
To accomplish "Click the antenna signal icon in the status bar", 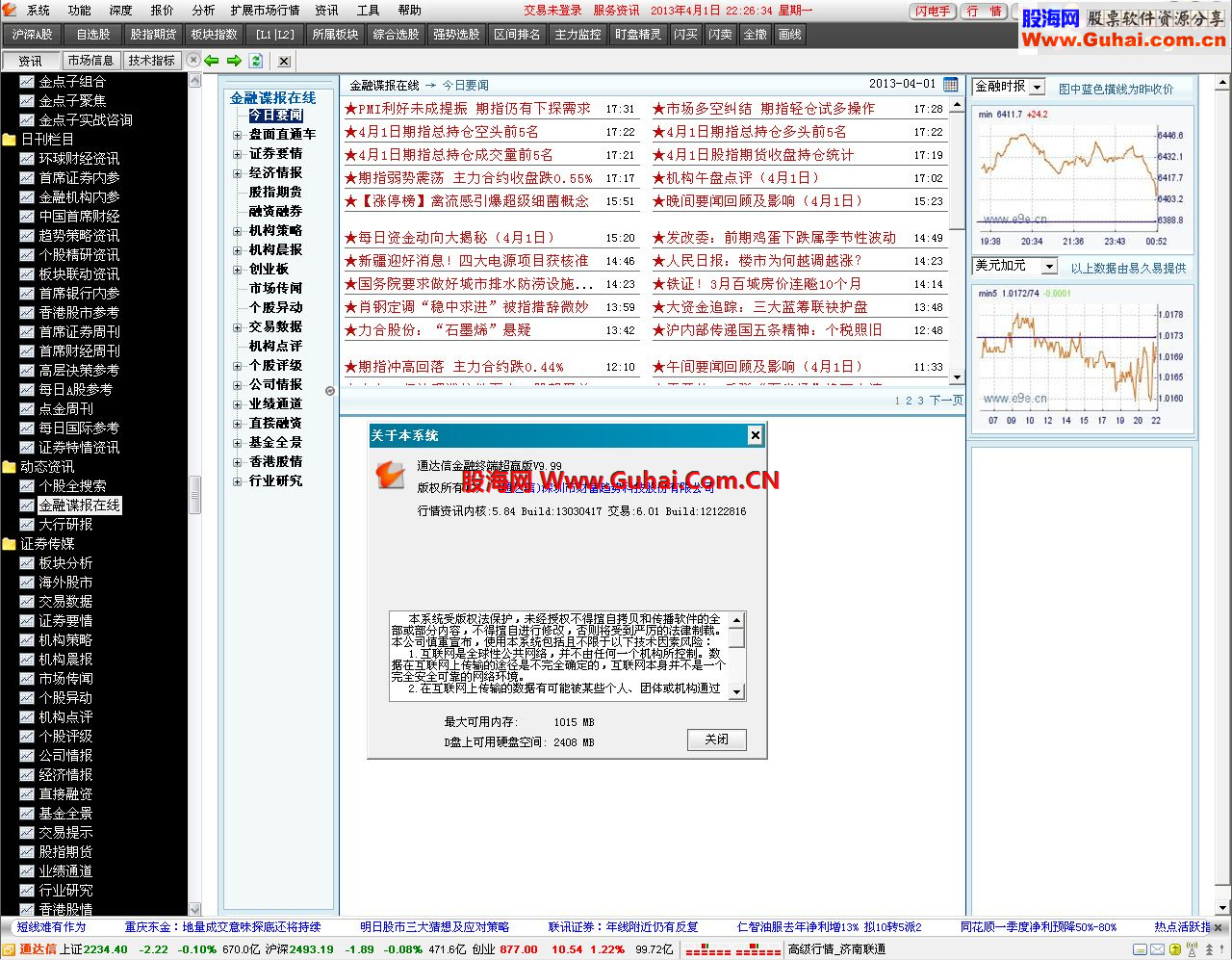I will coord(1192,949).
